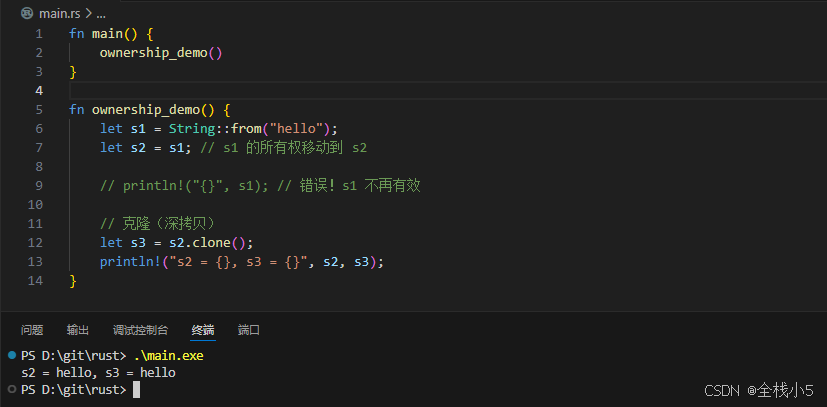Expand the breadcrumb ellipsis after main.rs
The width and height of the screenshot is (827, 407).
(x=101, y=15)
